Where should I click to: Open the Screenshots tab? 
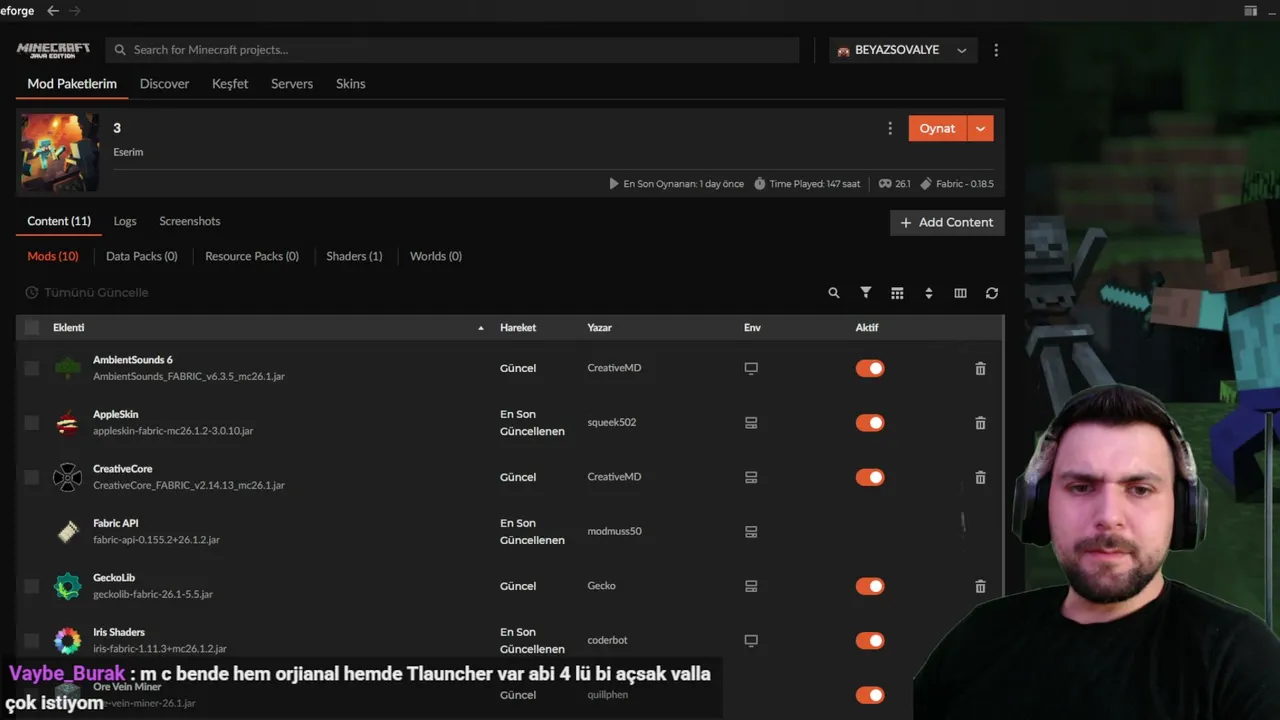[x=190, y=221]
